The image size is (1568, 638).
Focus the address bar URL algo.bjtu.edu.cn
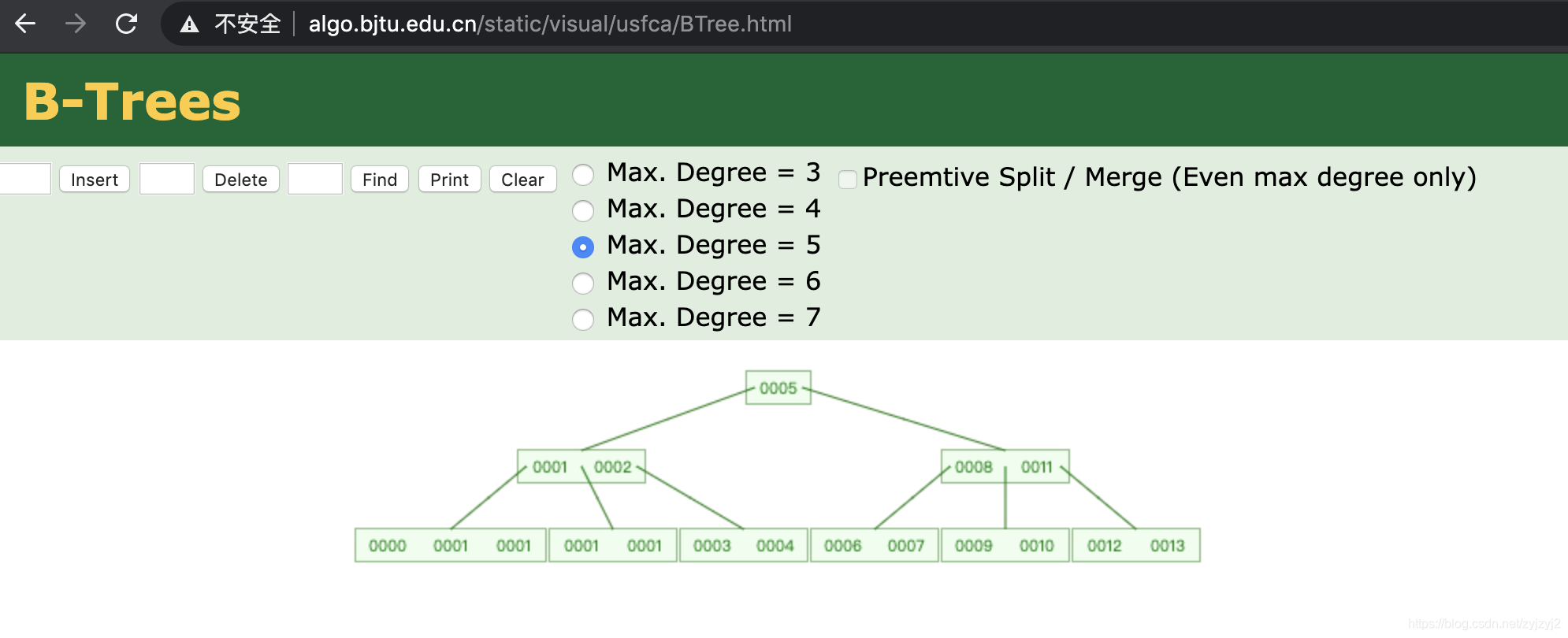pos(550,24)
